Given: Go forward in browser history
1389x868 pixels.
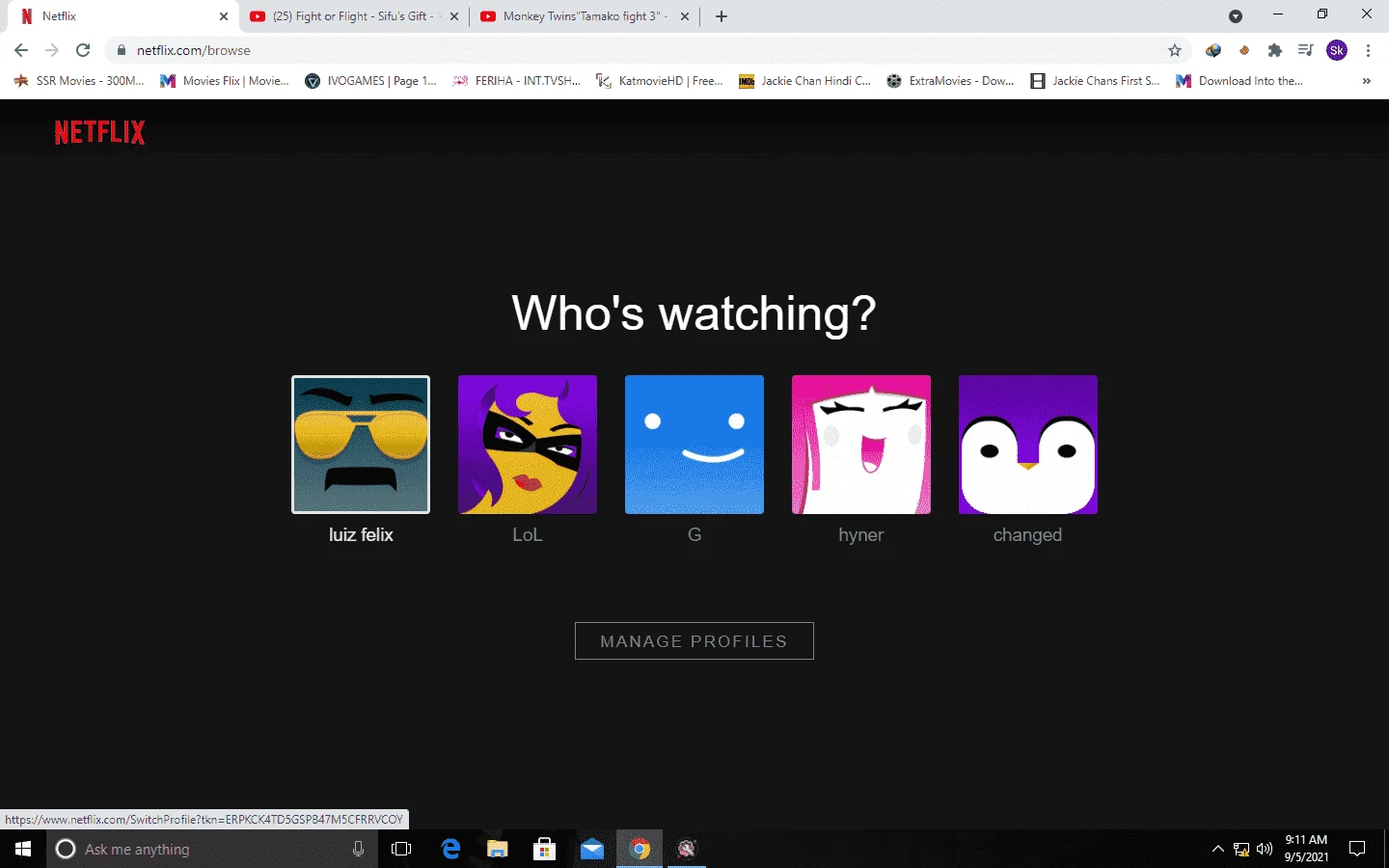Looking at the screenshot, I should [x=52, y=50].
